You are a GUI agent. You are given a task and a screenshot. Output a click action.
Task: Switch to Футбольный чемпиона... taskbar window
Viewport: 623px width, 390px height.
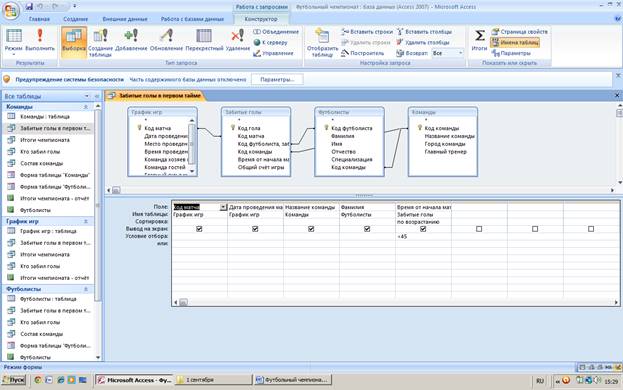pos(292,380)
